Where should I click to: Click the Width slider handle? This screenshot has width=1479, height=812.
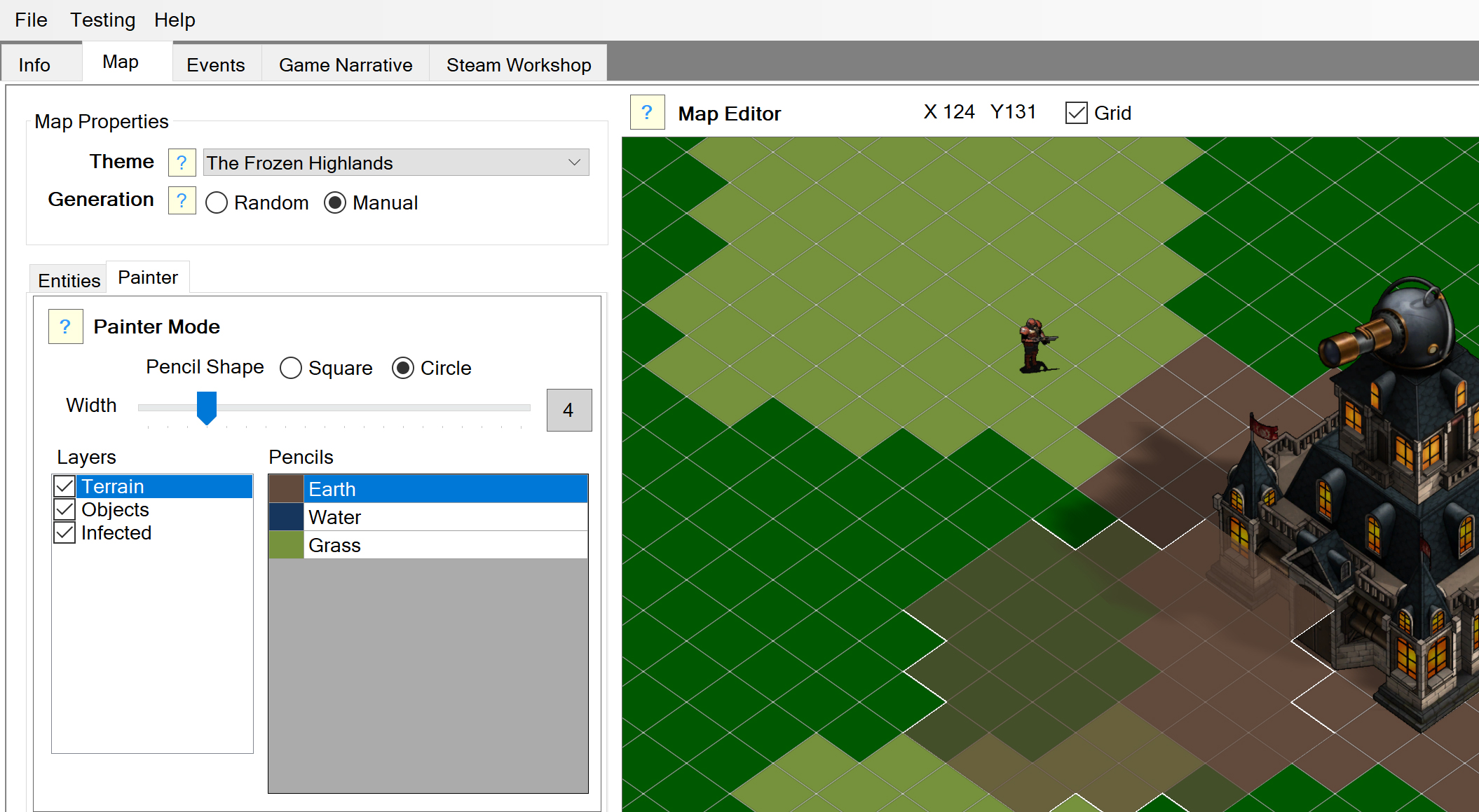pyautogui.click(x=206, y=407)
